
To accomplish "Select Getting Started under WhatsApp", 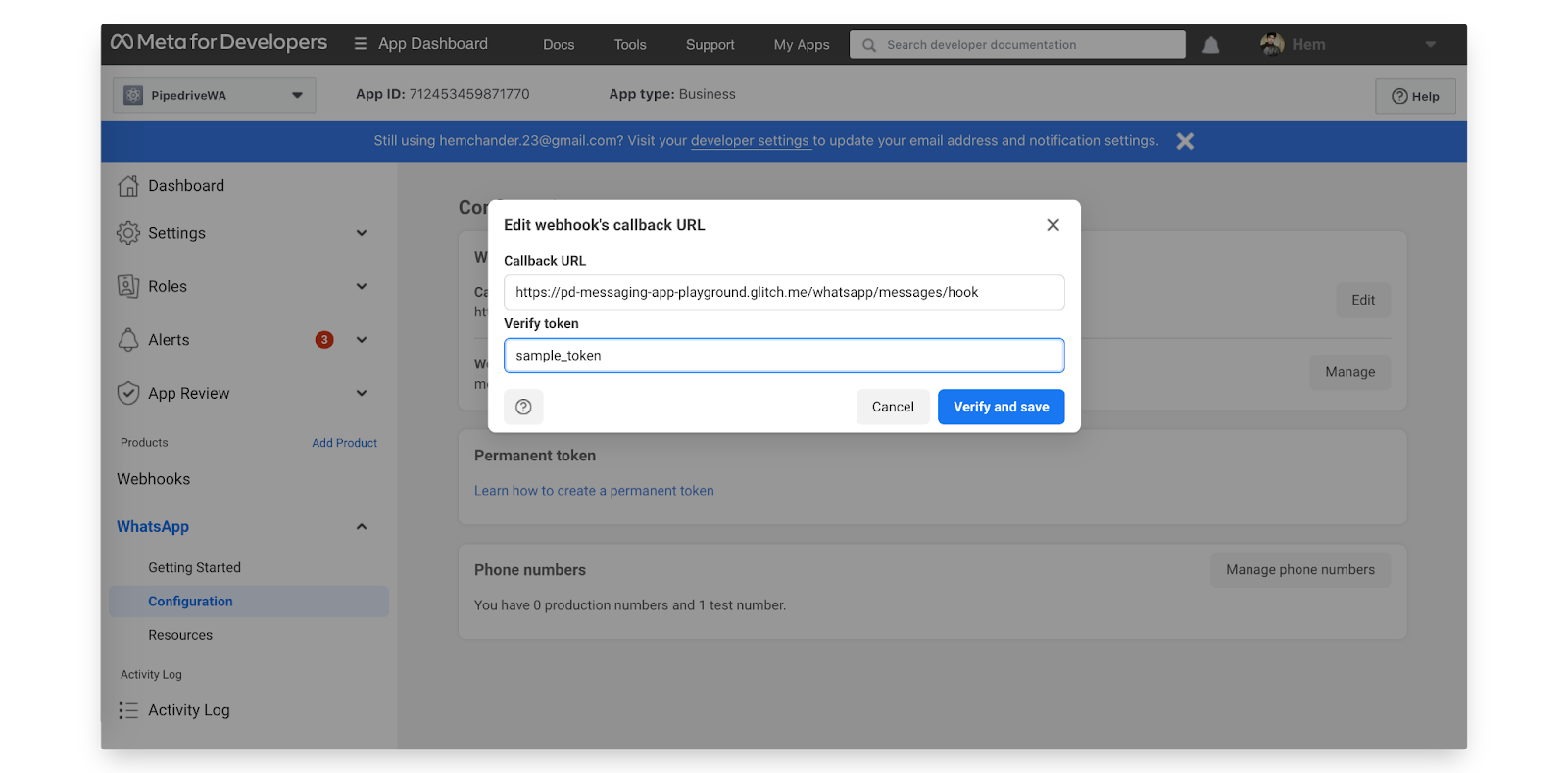I will coord(194,567).
